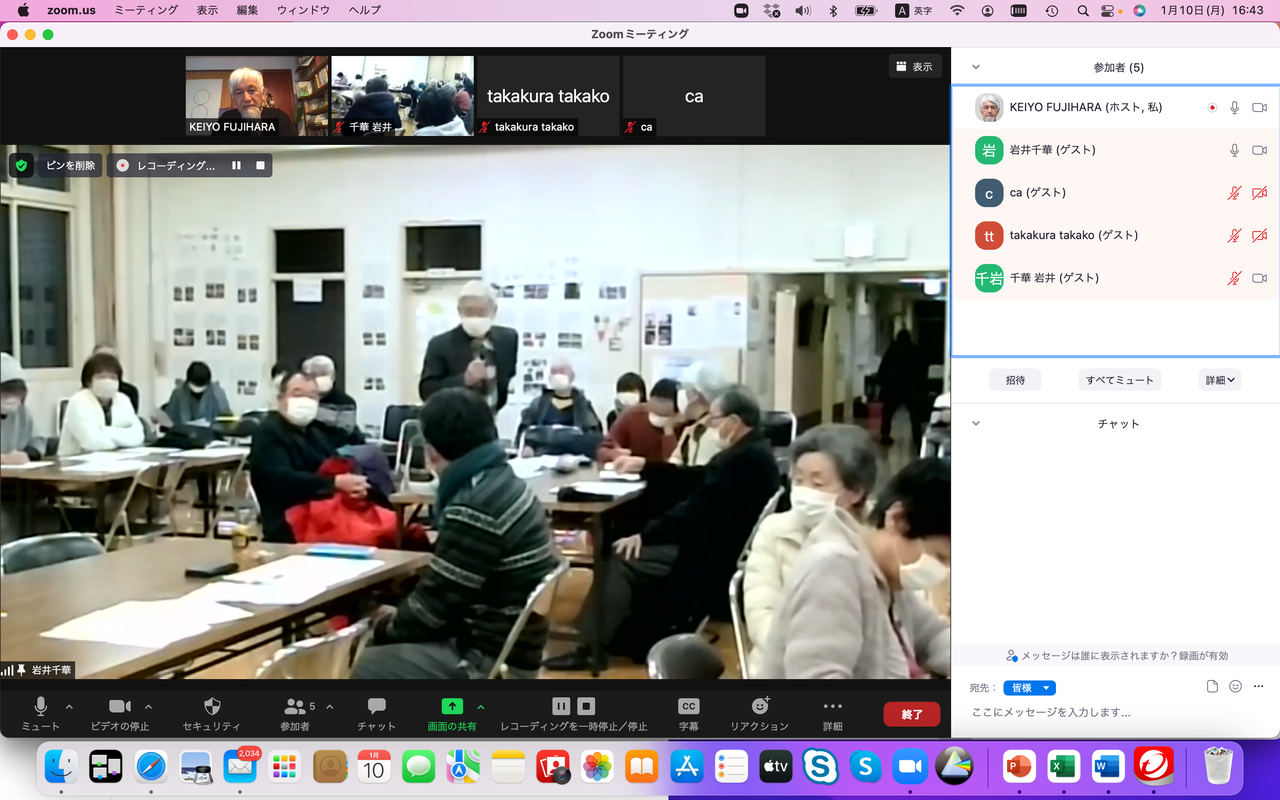The width and height of the screenshot is (1280, 800).
Task: Open 詳細 more options in toolbar
Action: pyautogui.click(x=833, y=714)
